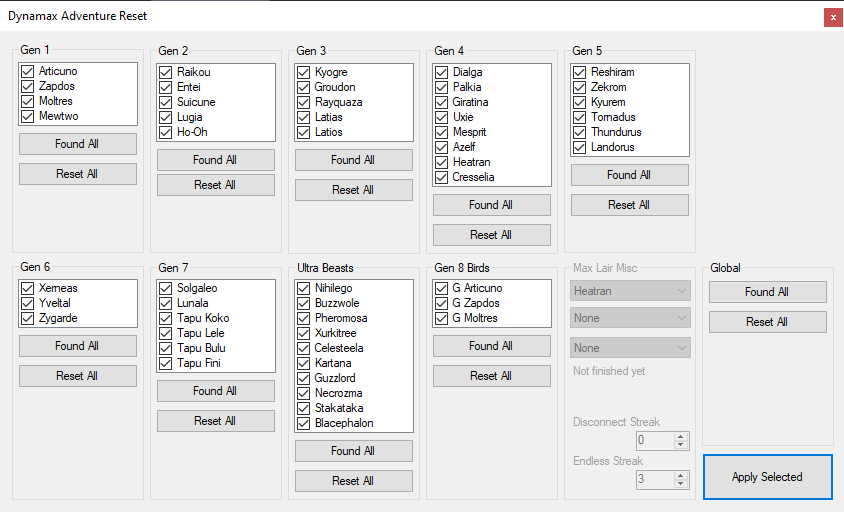844x512 pixels.
Task: Close the Dynamax Adventure Reset window
Action: pos(833,17)
